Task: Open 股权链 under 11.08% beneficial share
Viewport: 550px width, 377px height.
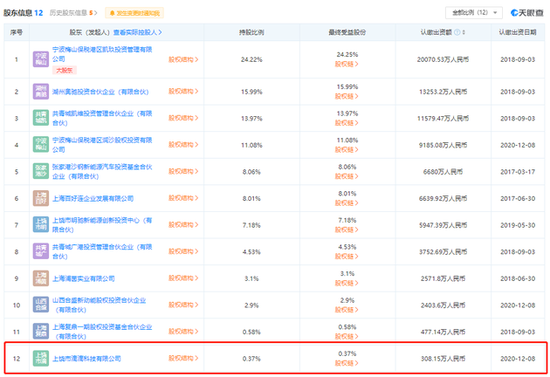Action: [347, 150]
